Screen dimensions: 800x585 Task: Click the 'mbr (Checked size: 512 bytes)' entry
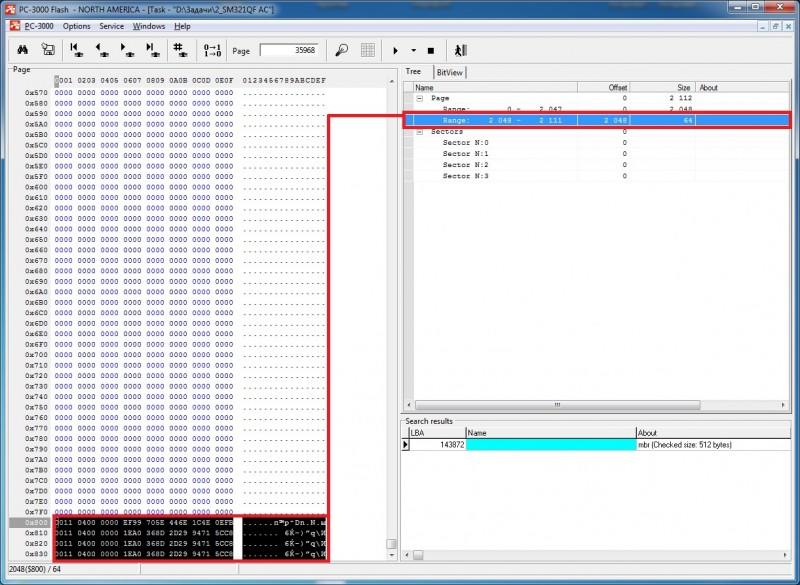click(x=685, y=445)
